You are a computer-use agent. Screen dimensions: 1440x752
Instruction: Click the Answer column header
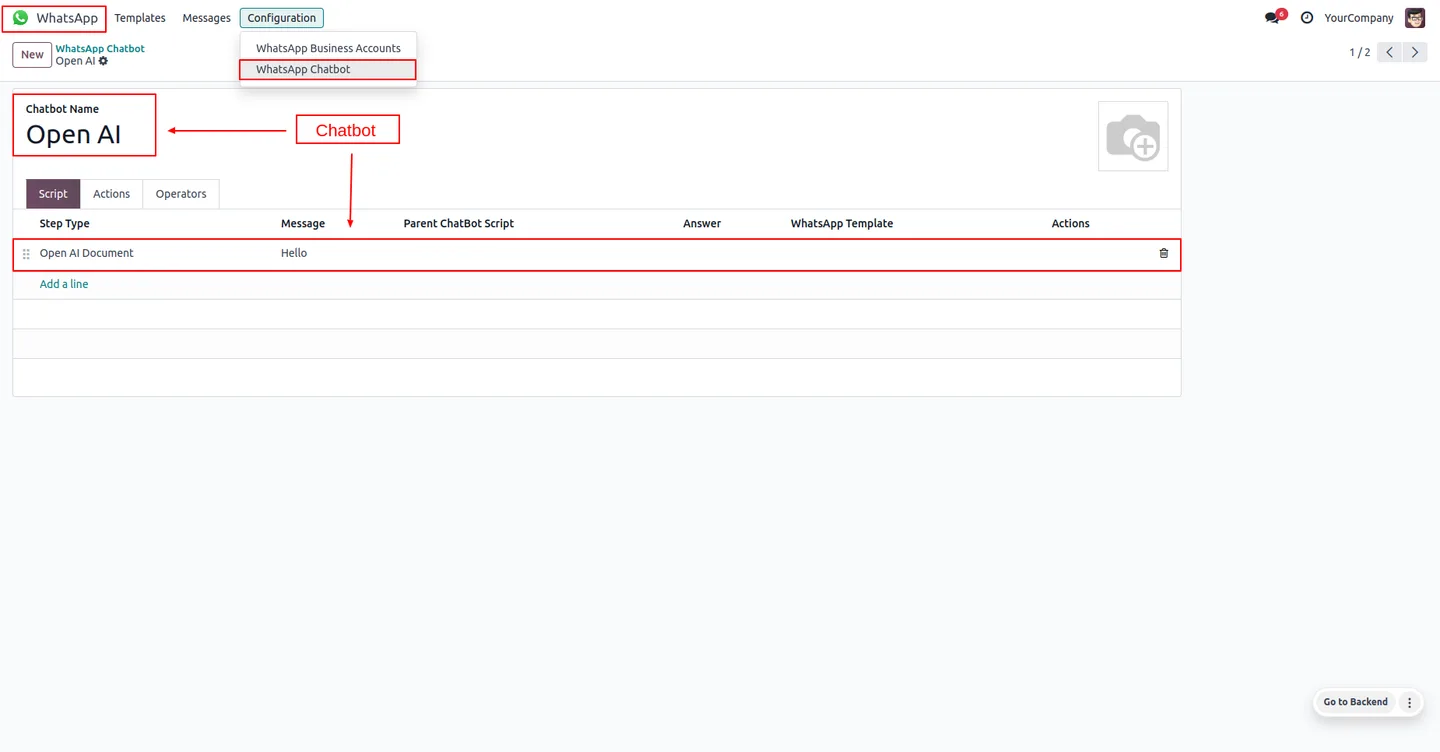coord(702,223)
